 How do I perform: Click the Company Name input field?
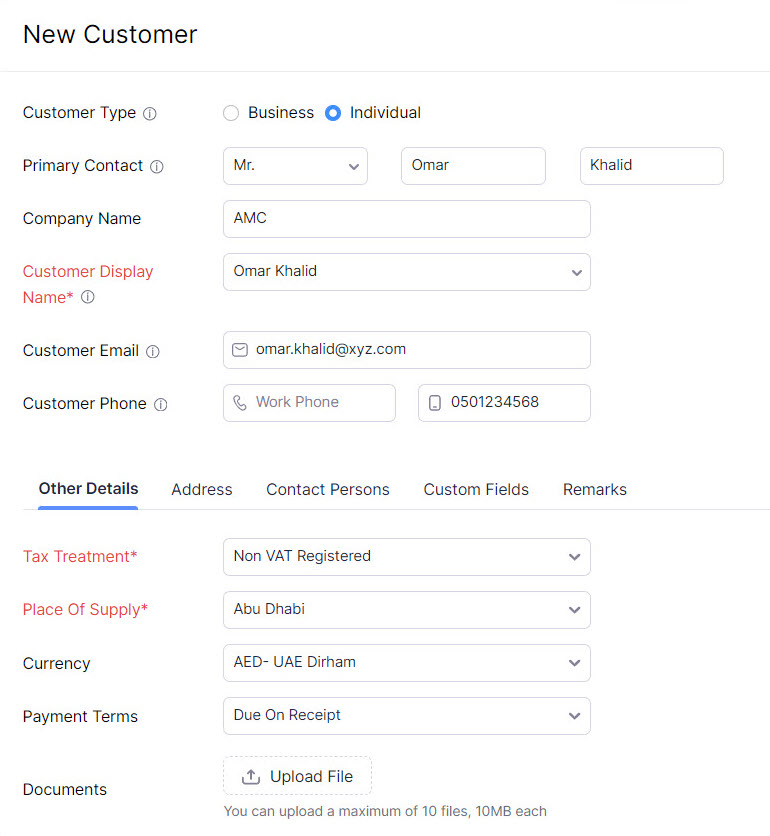tap(406, 219)
